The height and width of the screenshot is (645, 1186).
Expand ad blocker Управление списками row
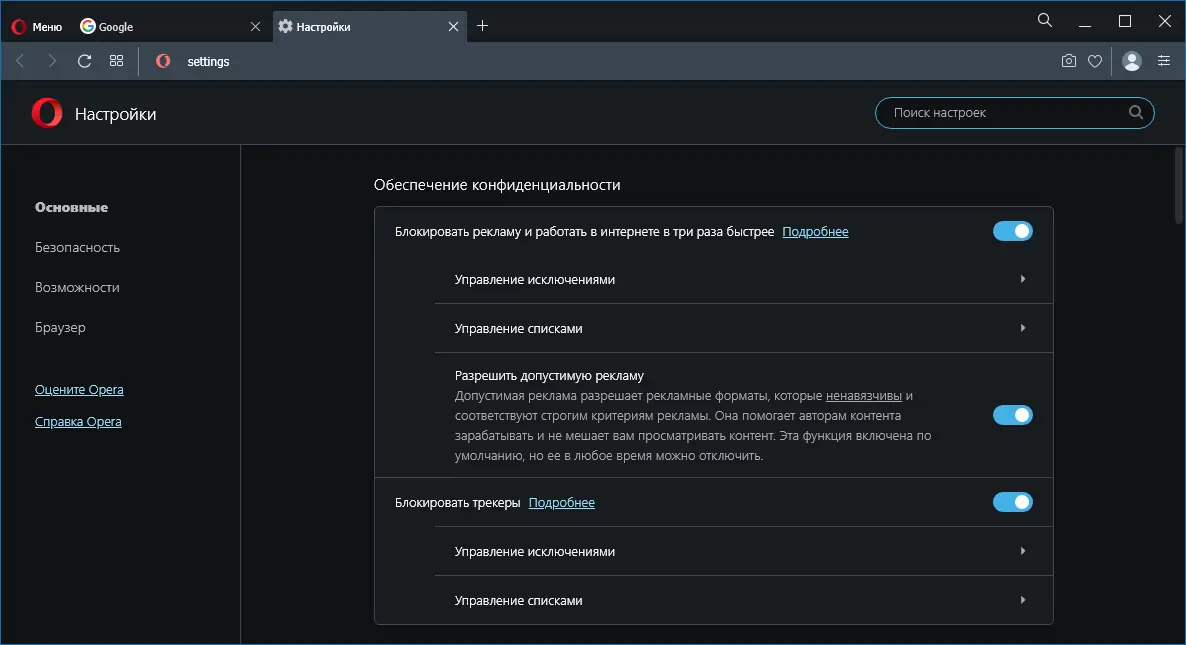[743, 328]
